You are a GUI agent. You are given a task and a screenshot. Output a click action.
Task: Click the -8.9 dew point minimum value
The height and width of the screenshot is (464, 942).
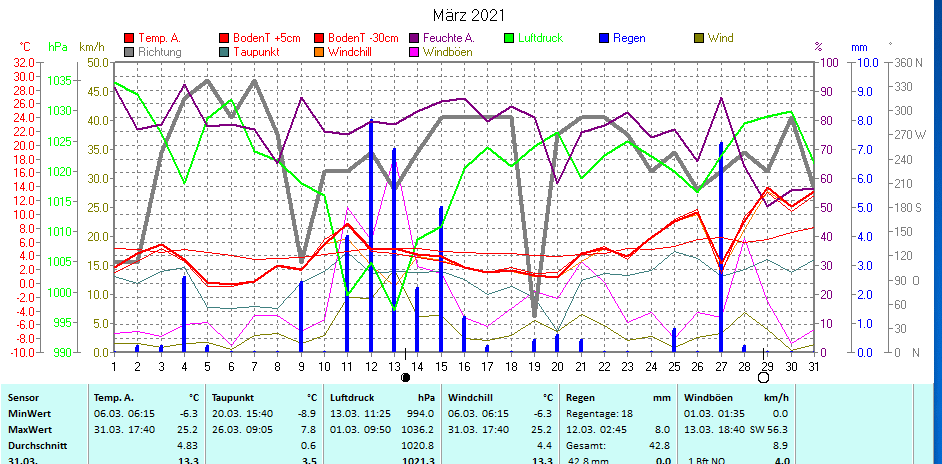click(308, 414)
